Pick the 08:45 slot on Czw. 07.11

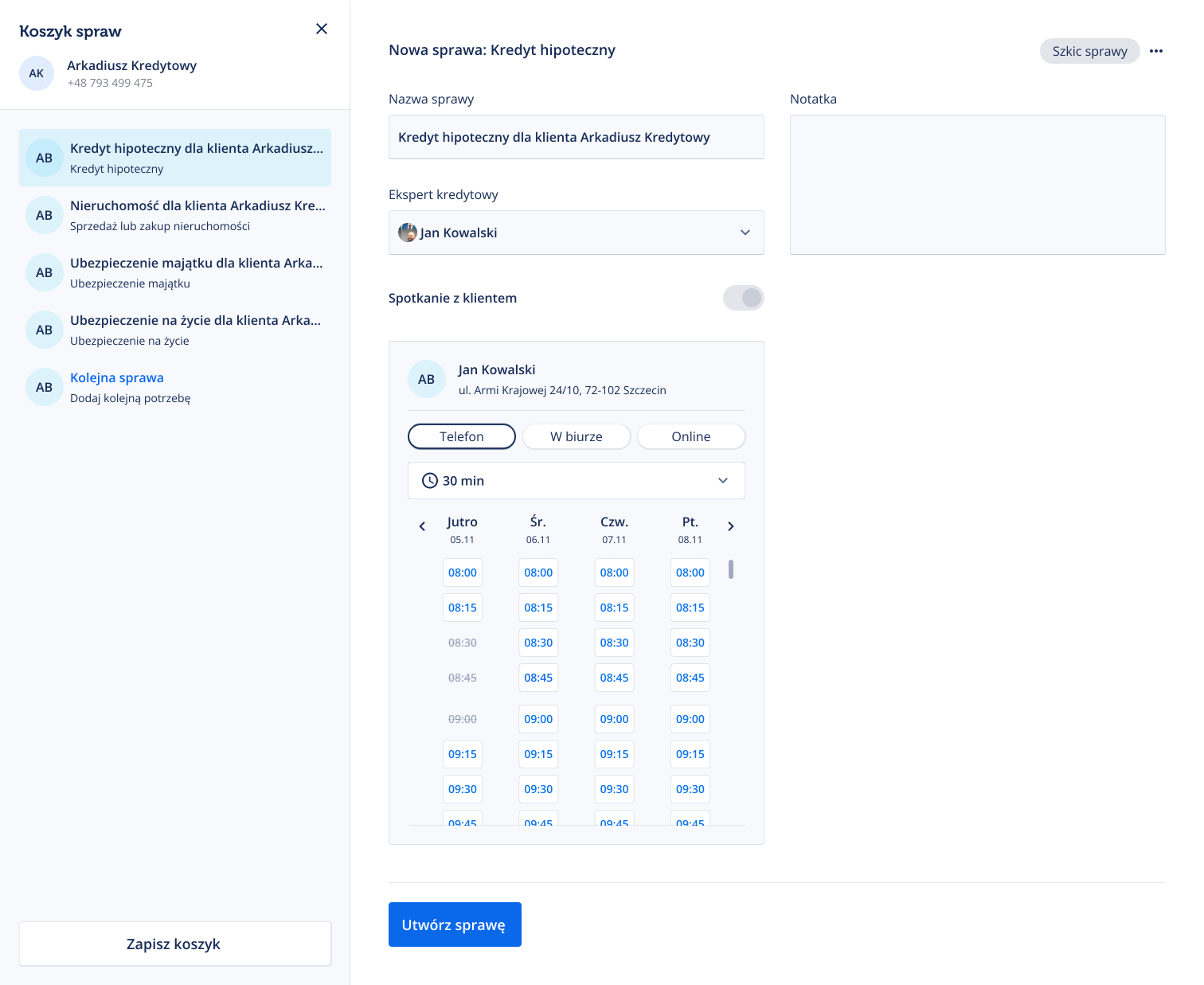point(615,678)
